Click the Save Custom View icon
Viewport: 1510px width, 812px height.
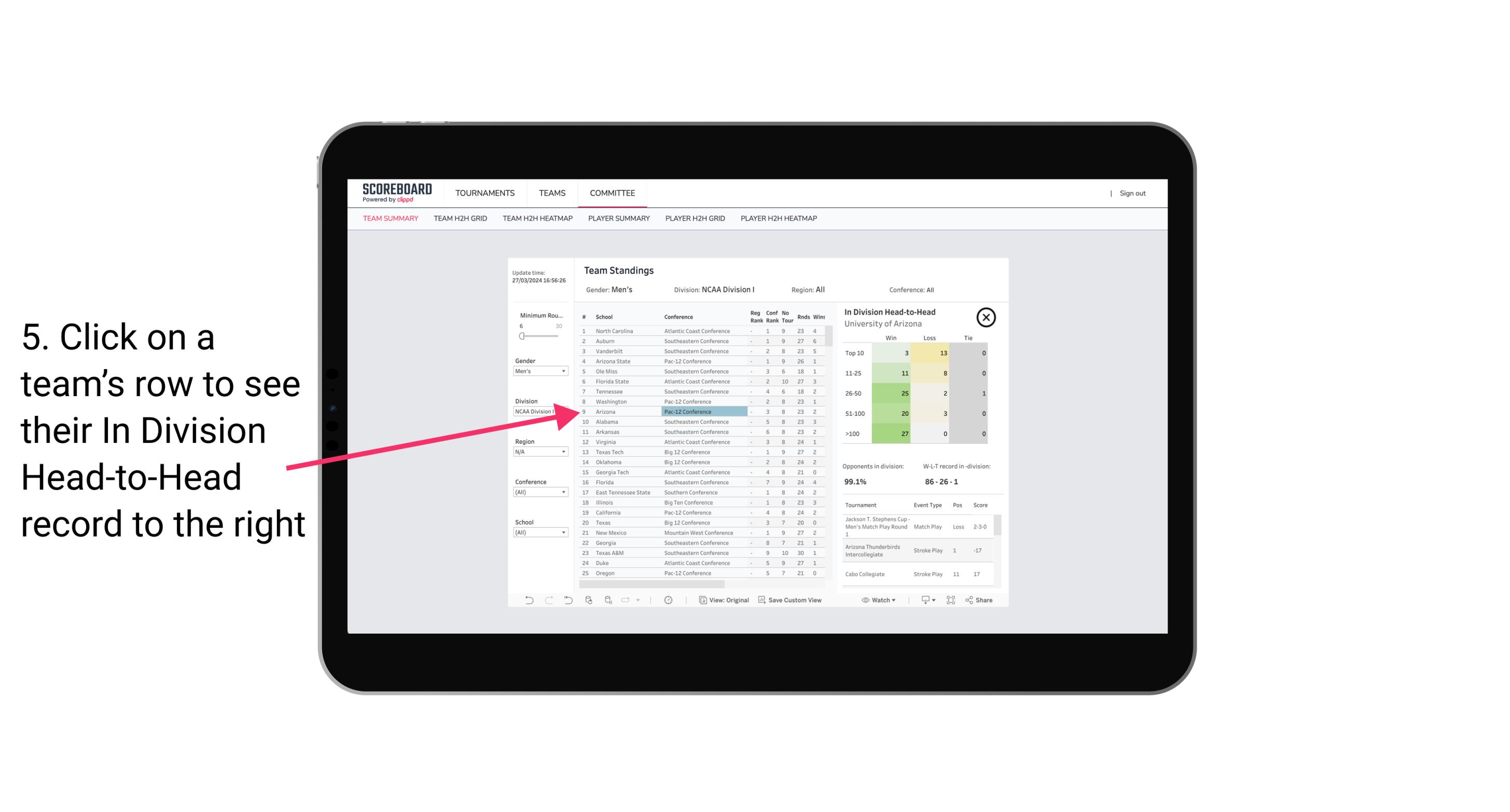coord(761,600)
